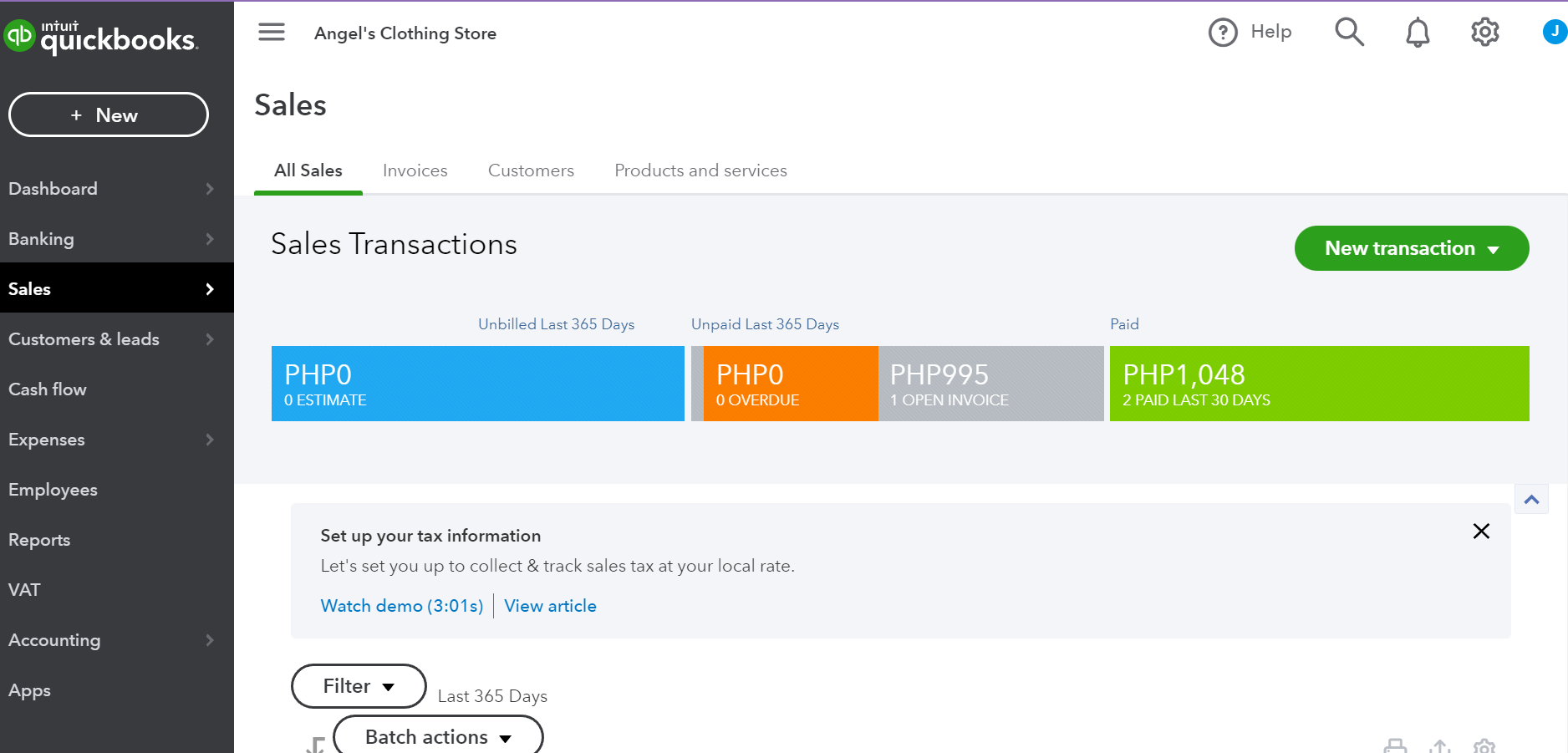Image resolution: width=1568 pixels, height=753 pixels.
Task: Expand the Expenses sidebar submenu arrow
Action: coord(210,440)
